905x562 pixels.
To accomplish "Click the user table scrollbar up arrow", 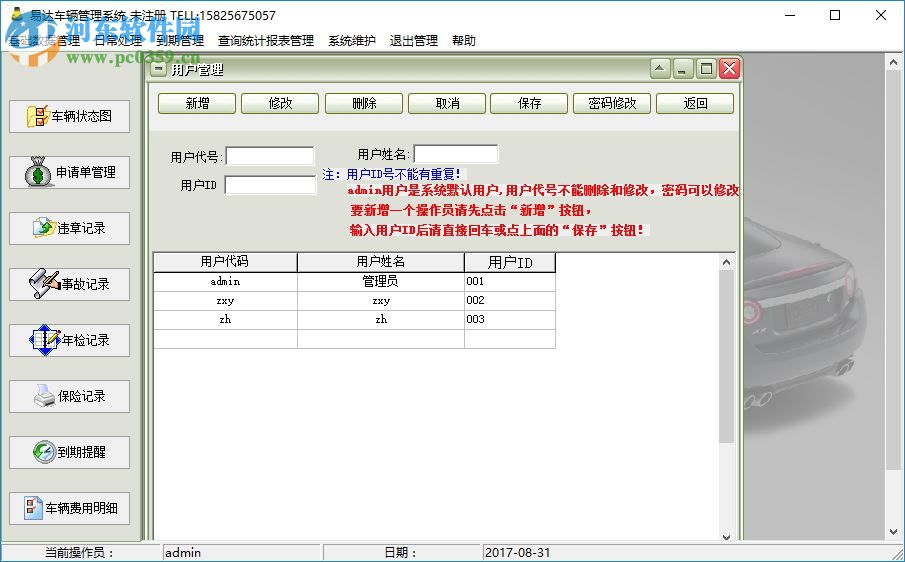I will pos(727,262).
